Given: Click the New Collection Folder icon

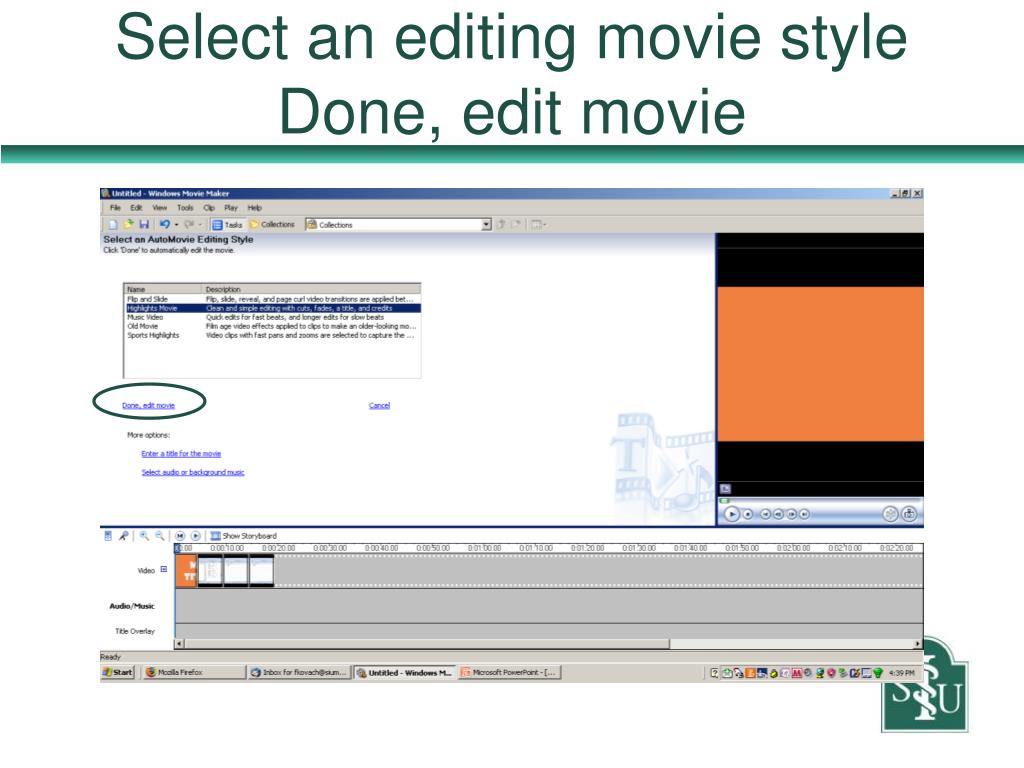Looking at the screenshot, I should pyautogui.click(x=516, y=225).
